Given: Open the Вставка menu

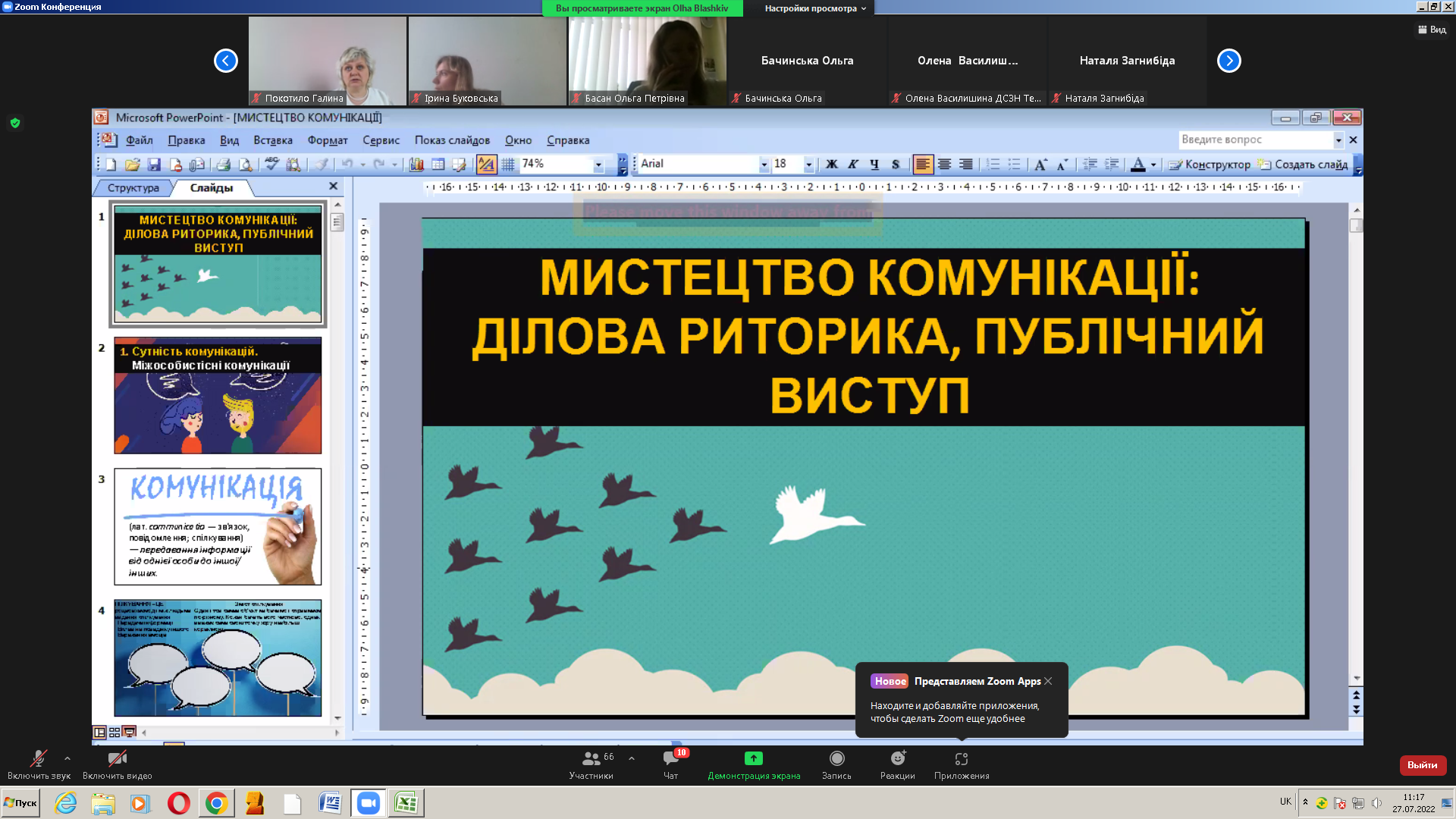Looking at the screenshot, I should (273, 140).
